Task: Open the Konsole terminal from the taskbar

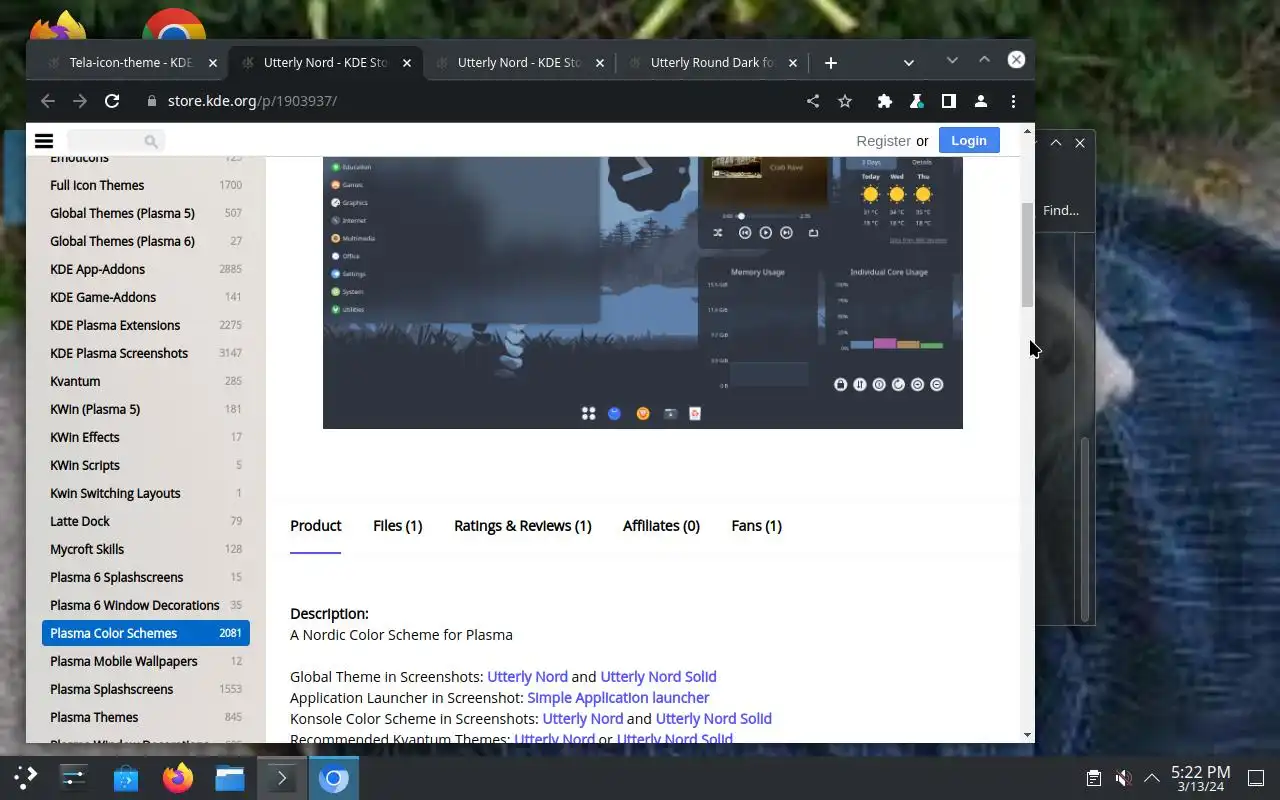Action: 282,777
